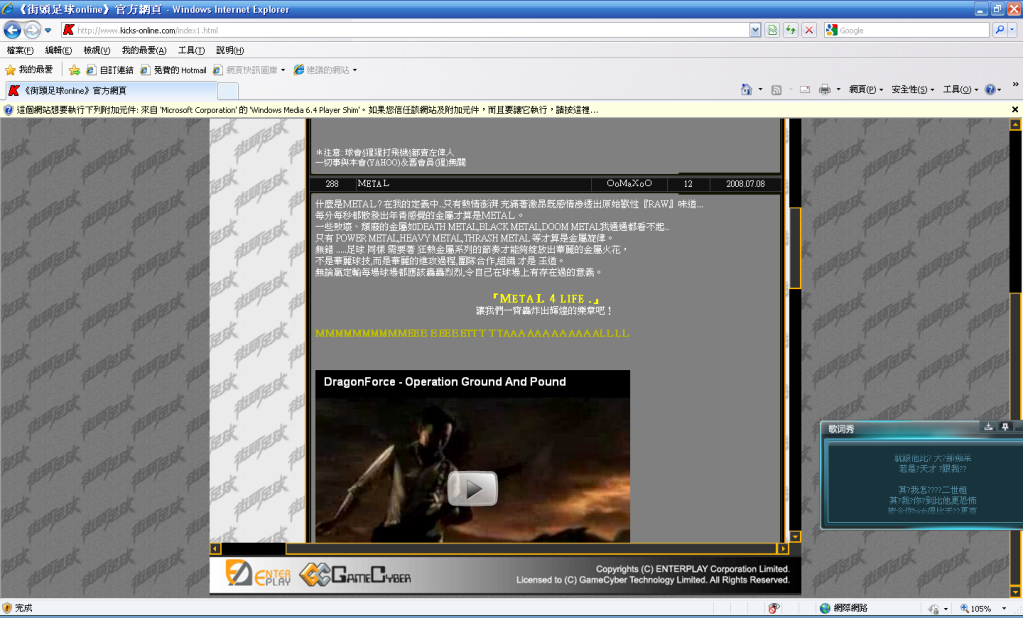Click the Google search input field
This screenshot has width=1023, height=618.
tap(912, 30)
